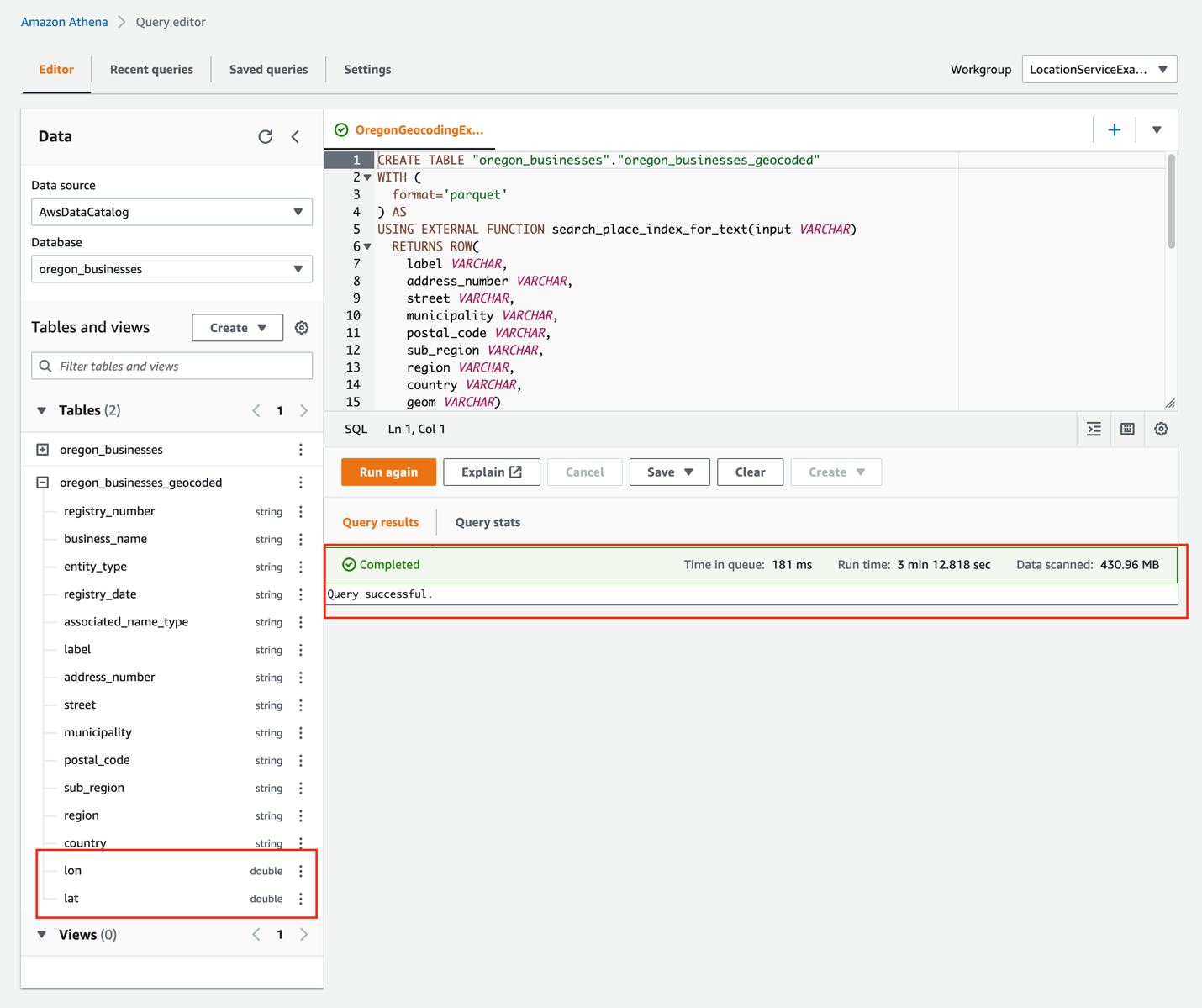Collapse the code fold at line 2
The height and width of the screenshot is (1008, 1202).
[x=367, y=177]
